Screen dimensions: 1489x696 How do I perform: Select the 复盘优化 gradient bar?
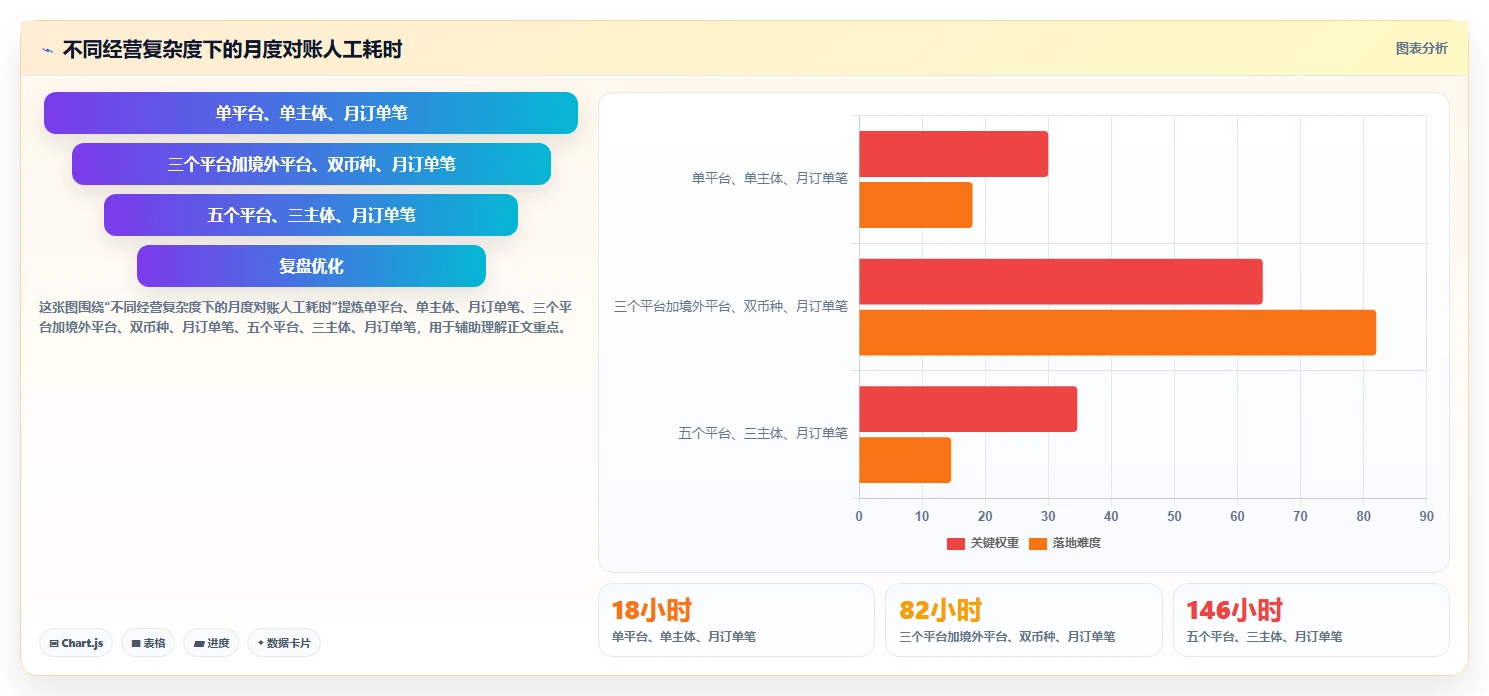pos(311,266)
